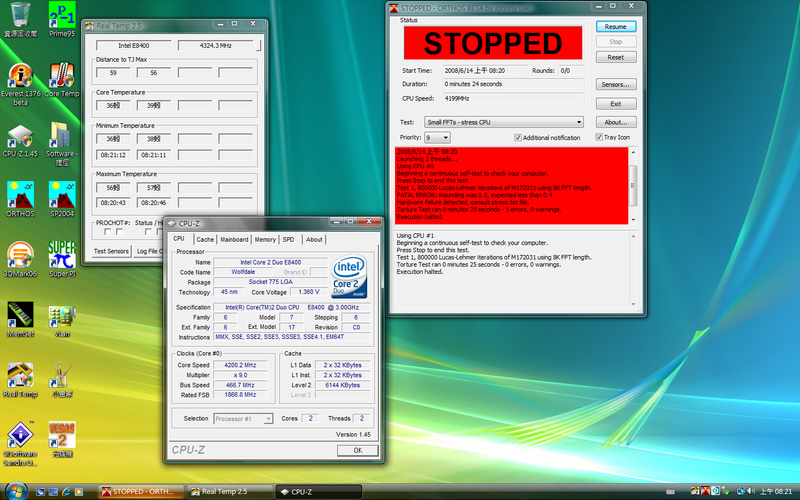
Task: Click the Show Desktop Quick Launch icon
Action: click(x=40, y=492)
